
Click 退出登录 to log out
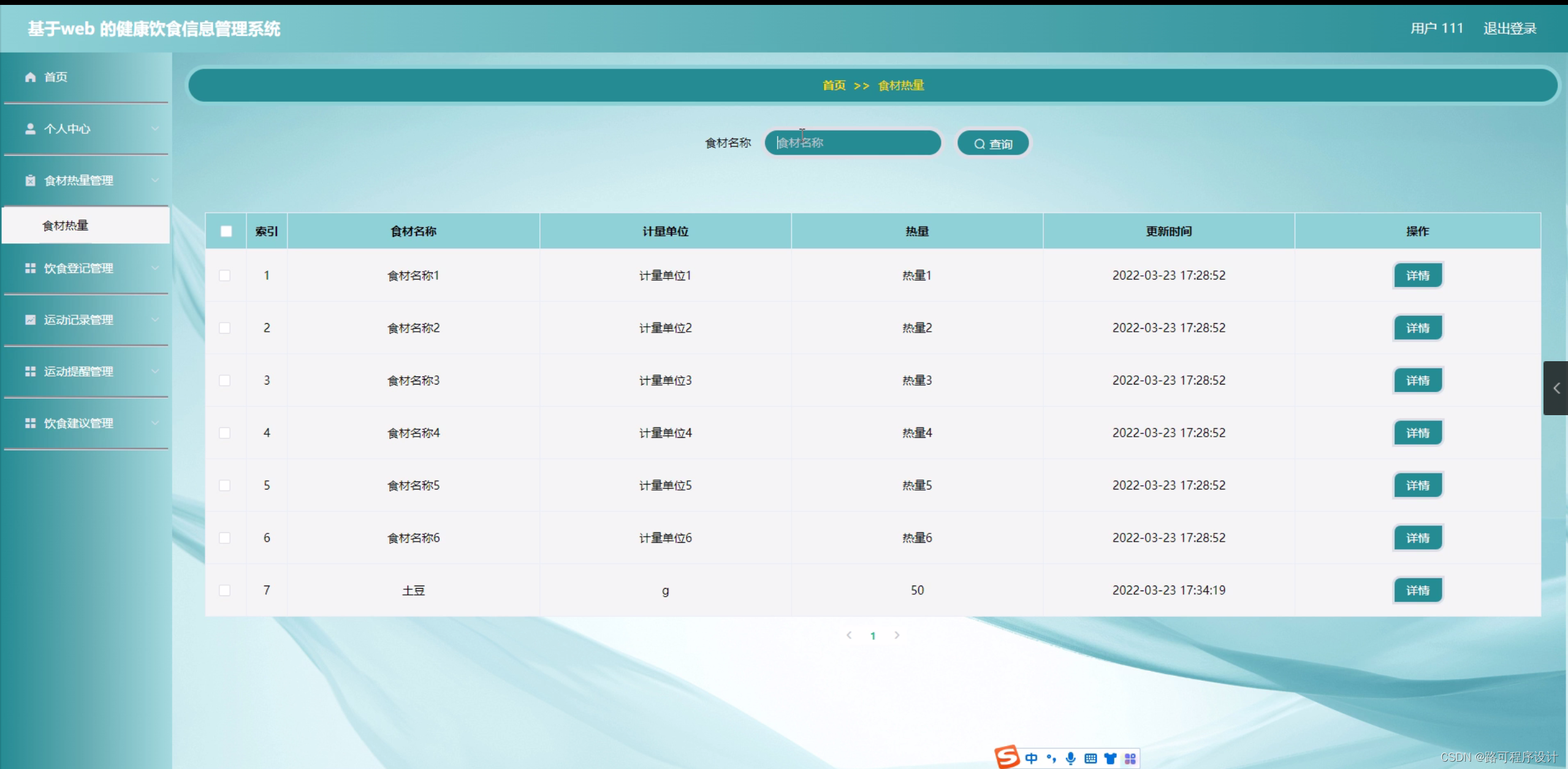pyautogui.click(x=1509, y=28)
